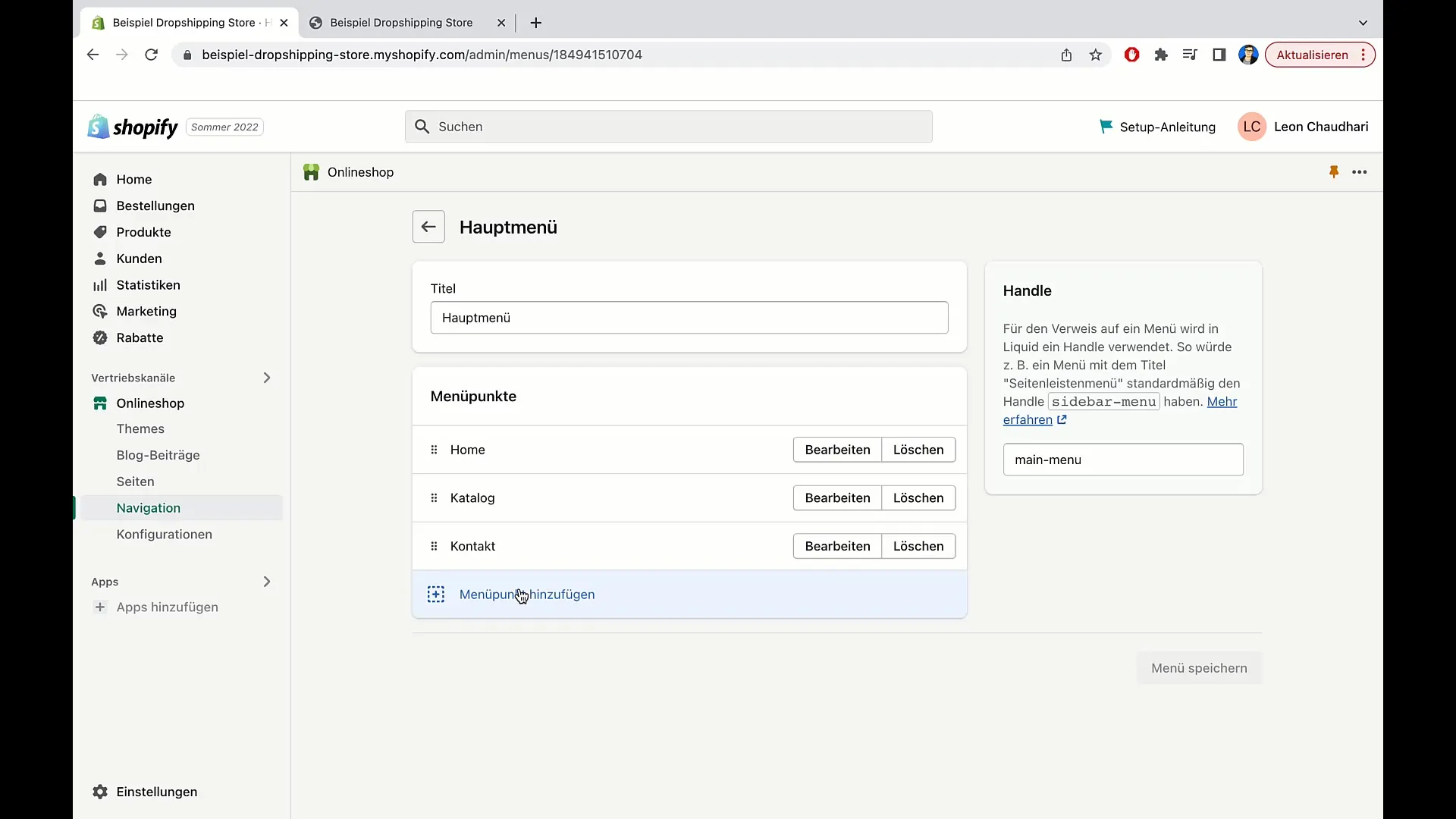
Task: Click the drag handle for Katalog menu item
Action: click(x=434, y=498)
